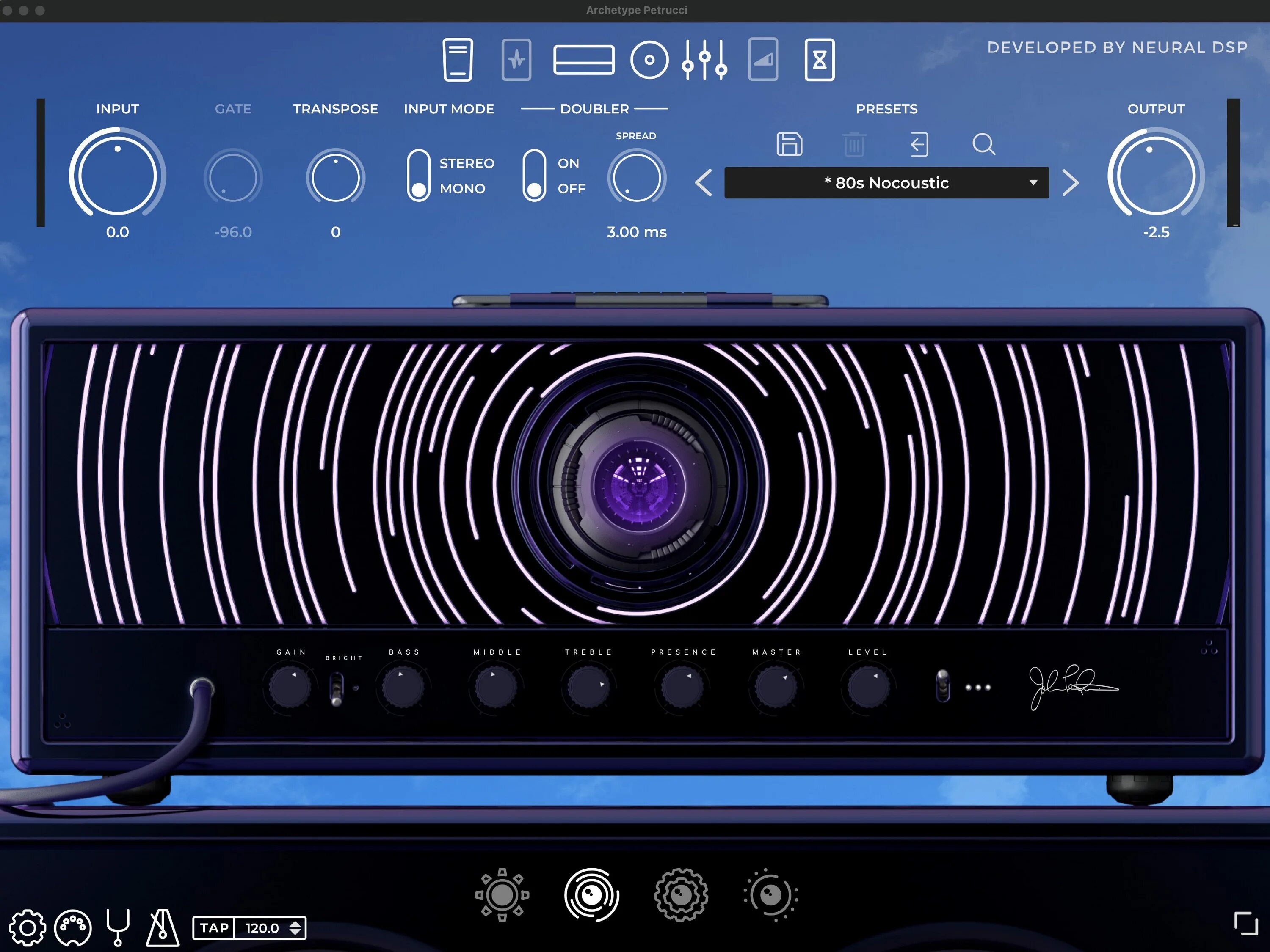Click the TAP tempo button
Viewport: 1270px width, 952px height.
point(214,928)
